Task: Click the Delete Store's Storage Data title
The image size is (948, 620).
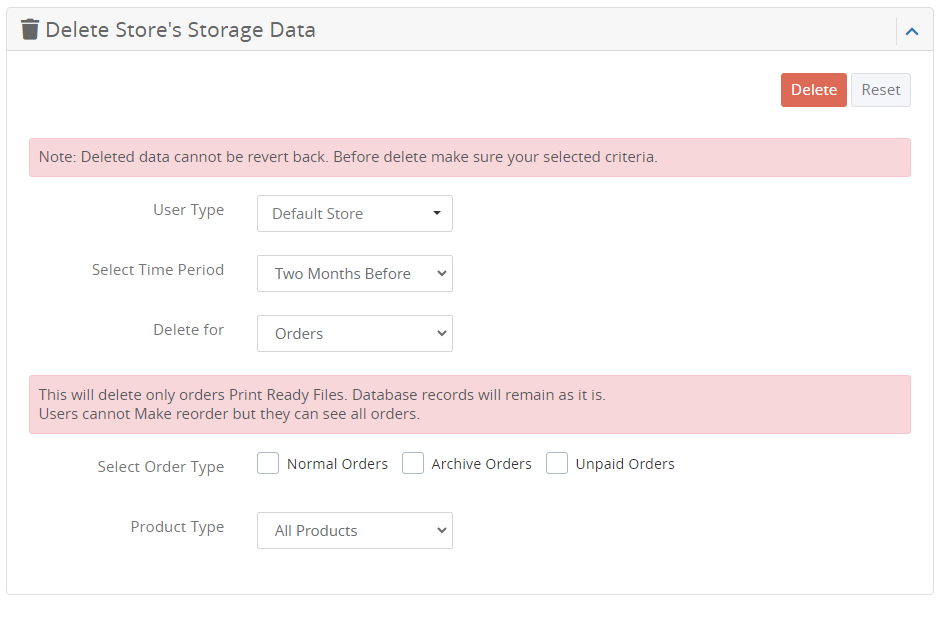Action: pyautogui.click(x=180, y=29)
